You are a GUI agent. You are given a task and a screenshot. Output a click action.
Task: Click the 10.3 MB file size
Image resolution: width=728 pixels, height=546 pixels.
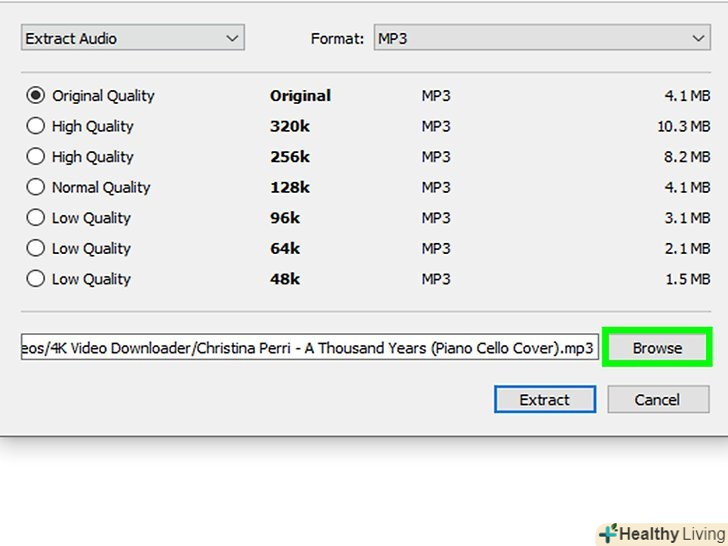click(683, 126)
